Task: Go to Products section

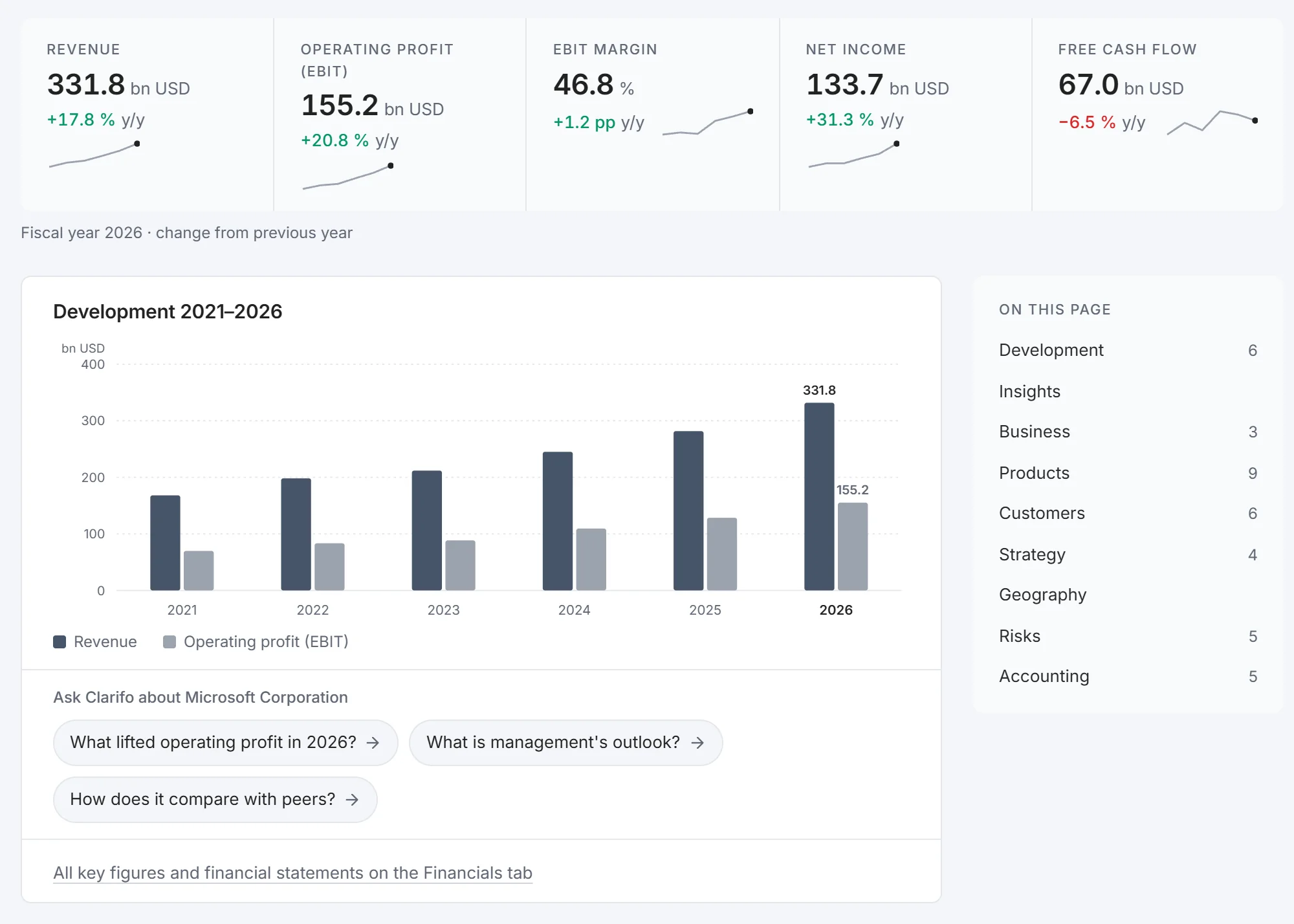Action: tap(1128, 473)
